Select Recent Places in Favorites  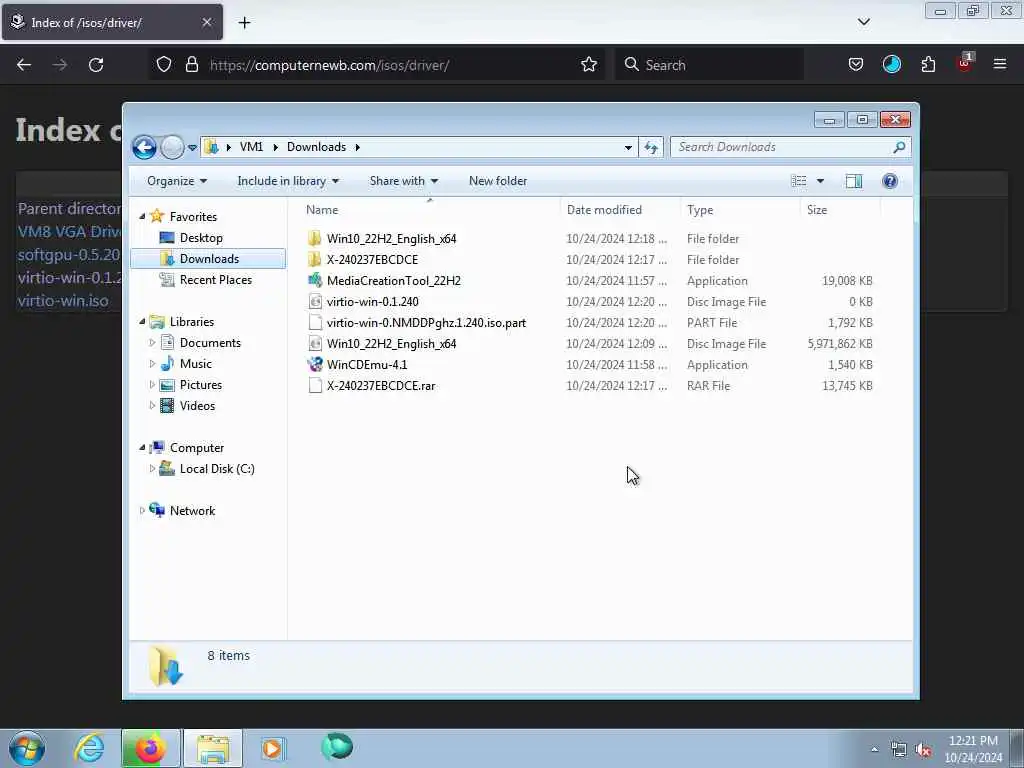click(216, 280)
